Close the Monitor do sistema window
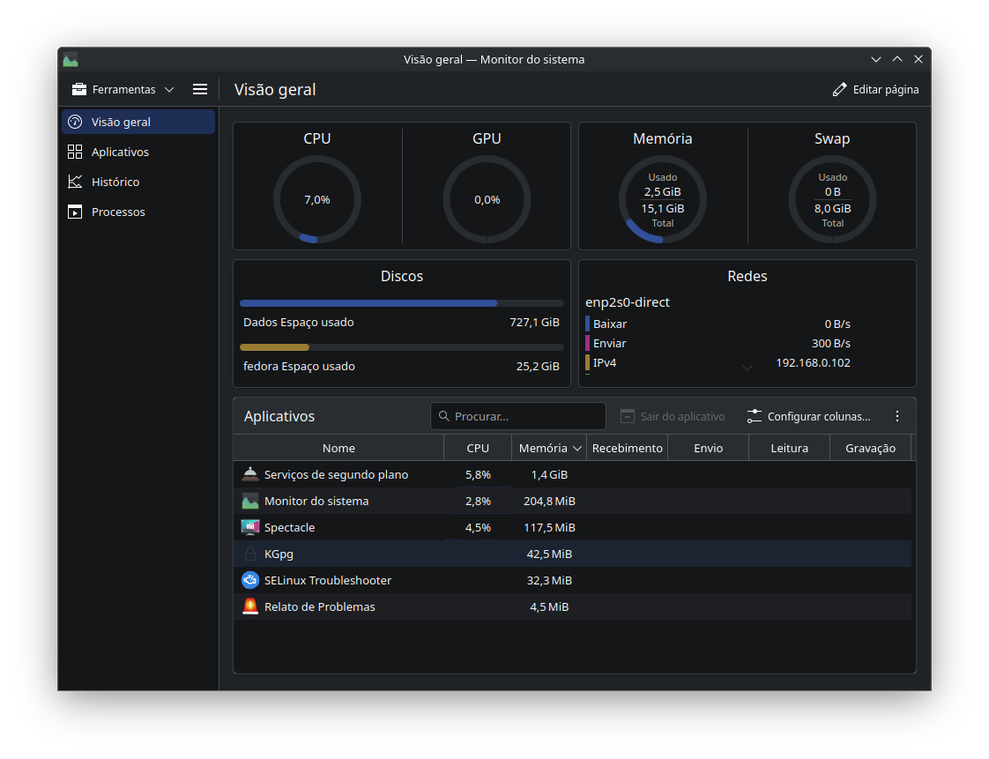Image resolution: width=989 pixels, height=759 pixels. click(x=918, y=59)
